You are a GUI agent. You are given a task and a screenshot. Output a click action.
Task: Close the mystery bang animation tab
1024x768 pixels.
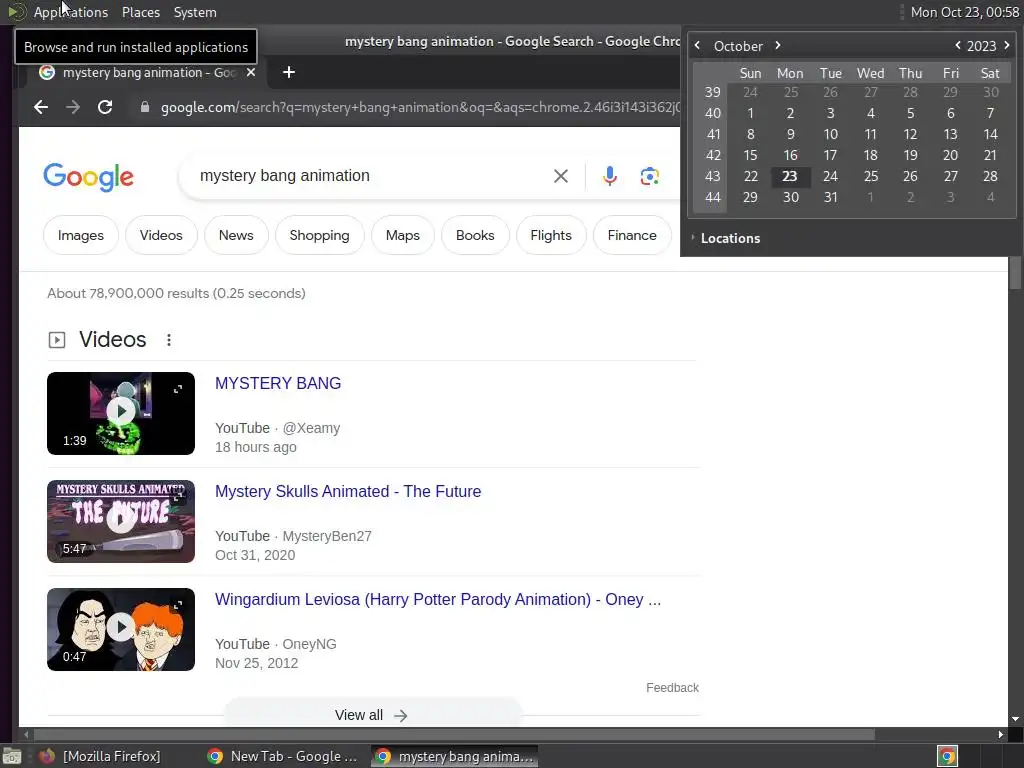(x=251, y=72)
